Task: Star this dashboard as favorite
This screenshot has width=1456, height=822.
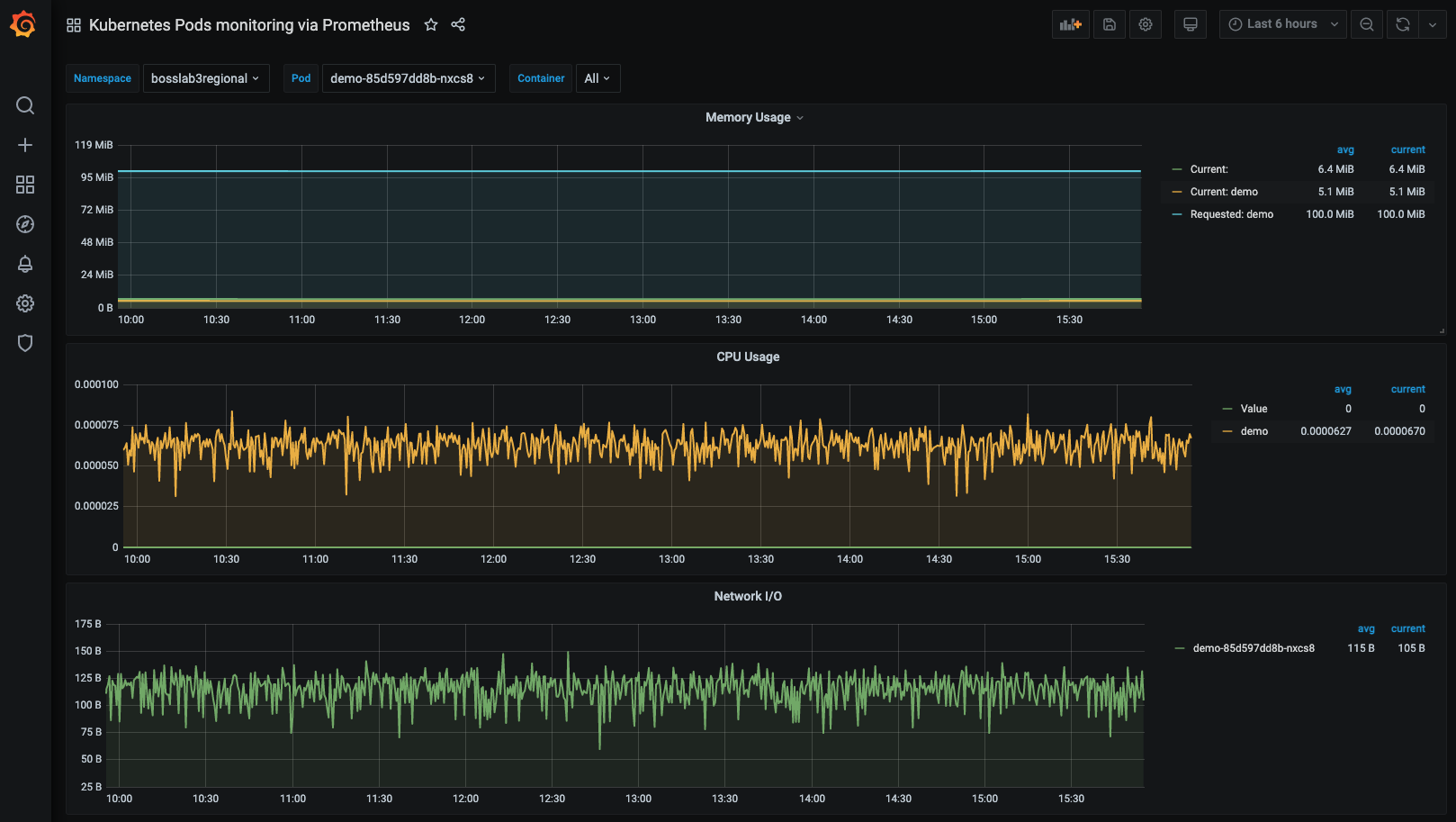Action: tap(431, 25)
